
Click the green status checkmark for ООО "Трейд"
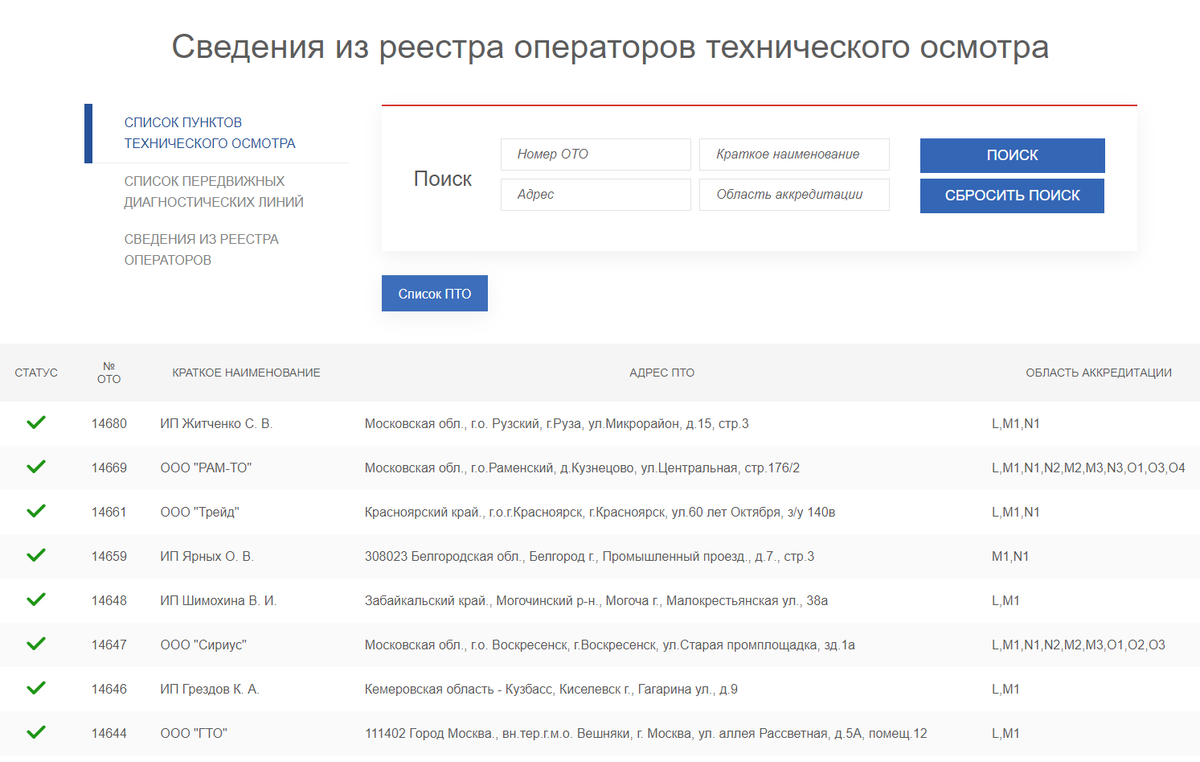point(36,511)
